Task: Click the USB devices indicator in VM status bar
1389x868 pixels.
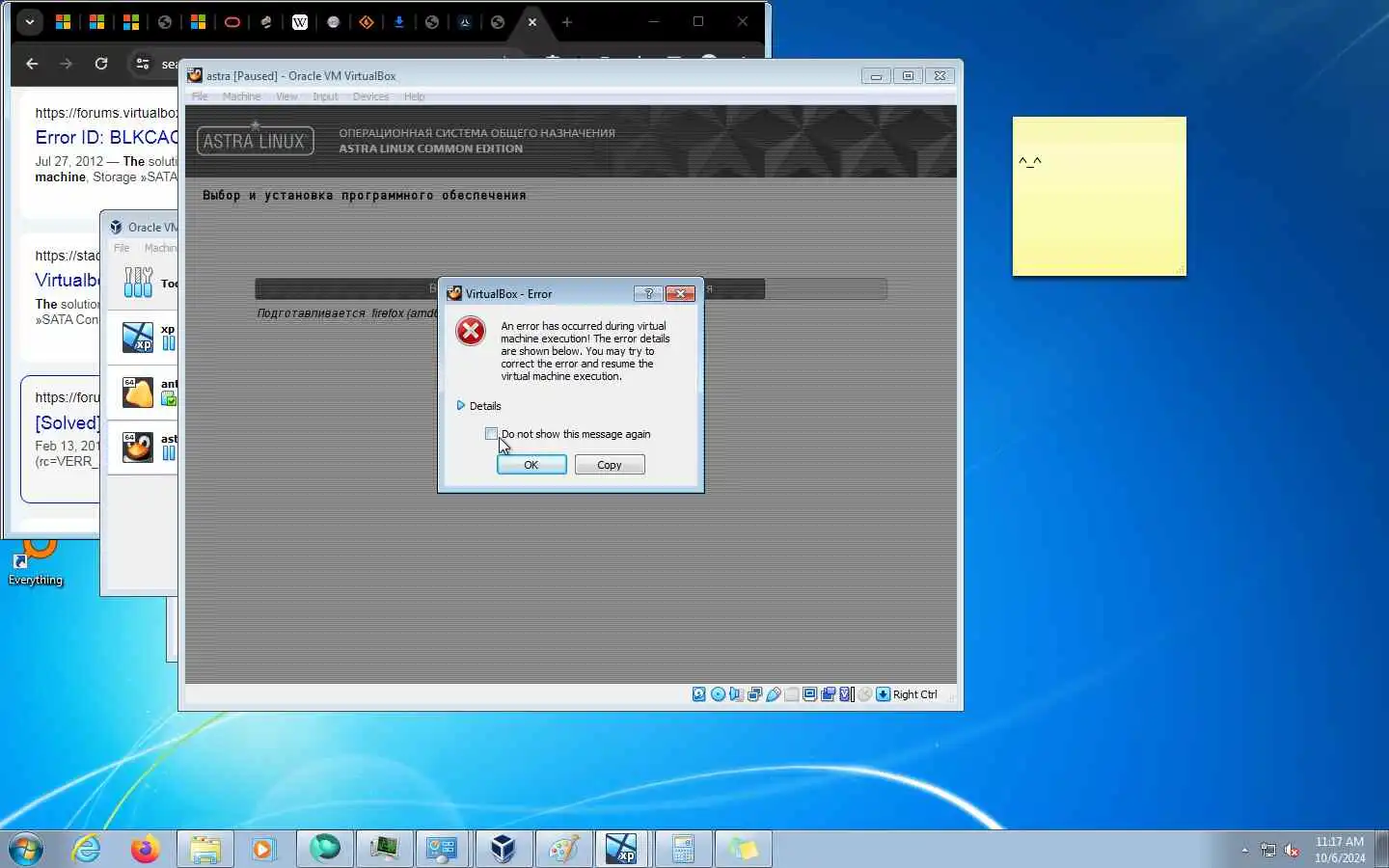Action: tap(773, 694)
